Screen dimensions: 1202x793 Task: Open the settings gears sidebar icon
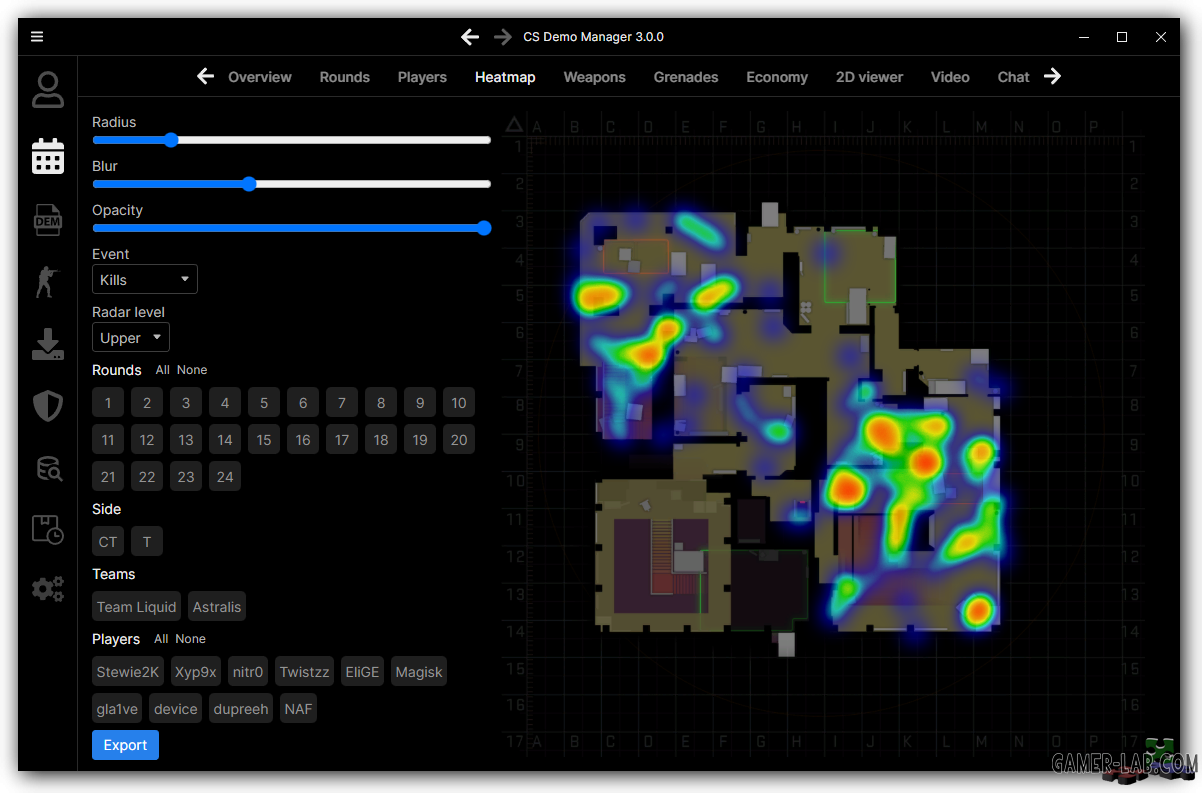tap(48, 588)
